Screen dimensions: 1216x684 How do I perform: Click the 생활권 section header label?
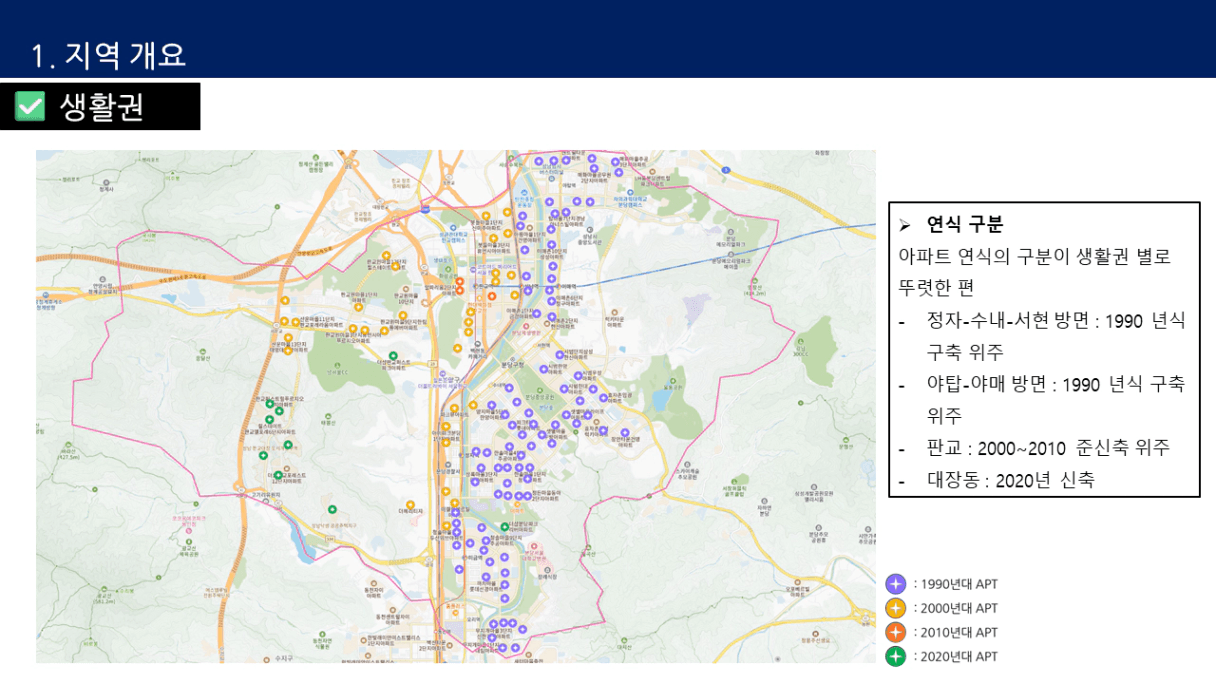[x=102, y=106]
